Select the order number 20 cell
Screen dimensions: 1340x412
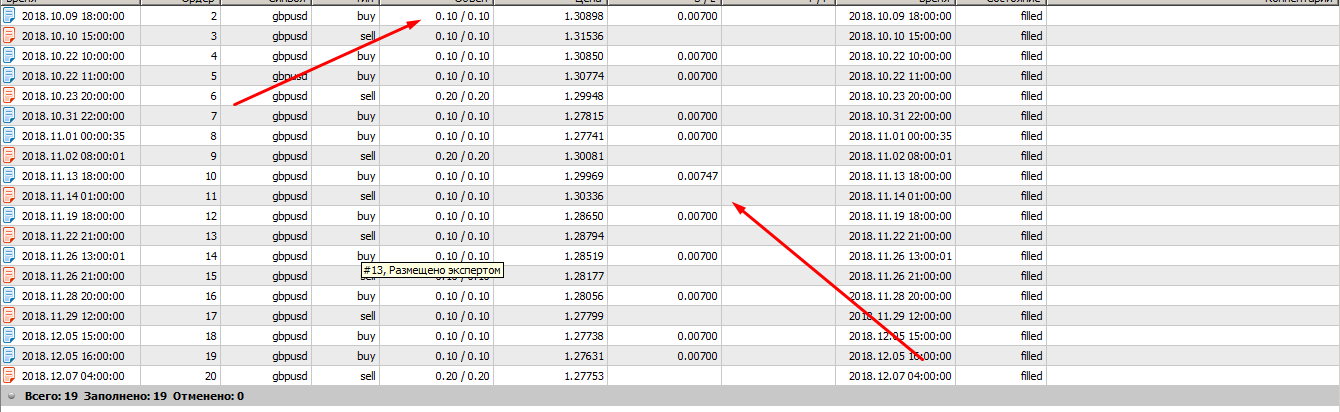(211, 376)
